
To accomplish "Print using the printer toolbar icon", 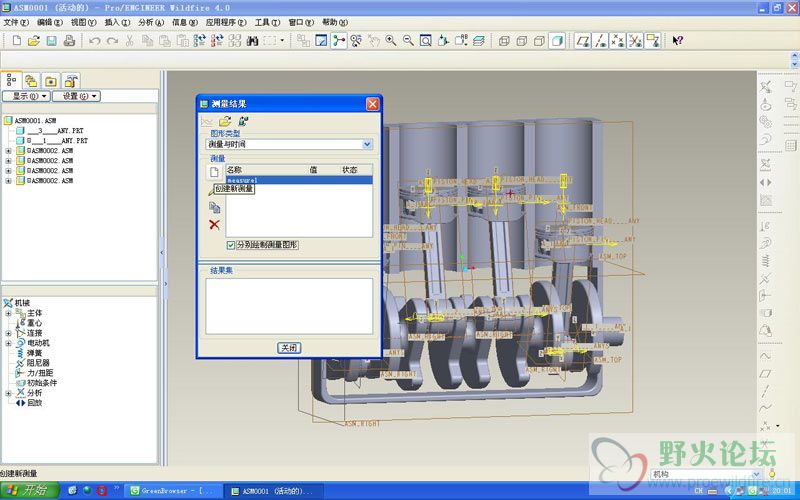I will 69,40.
